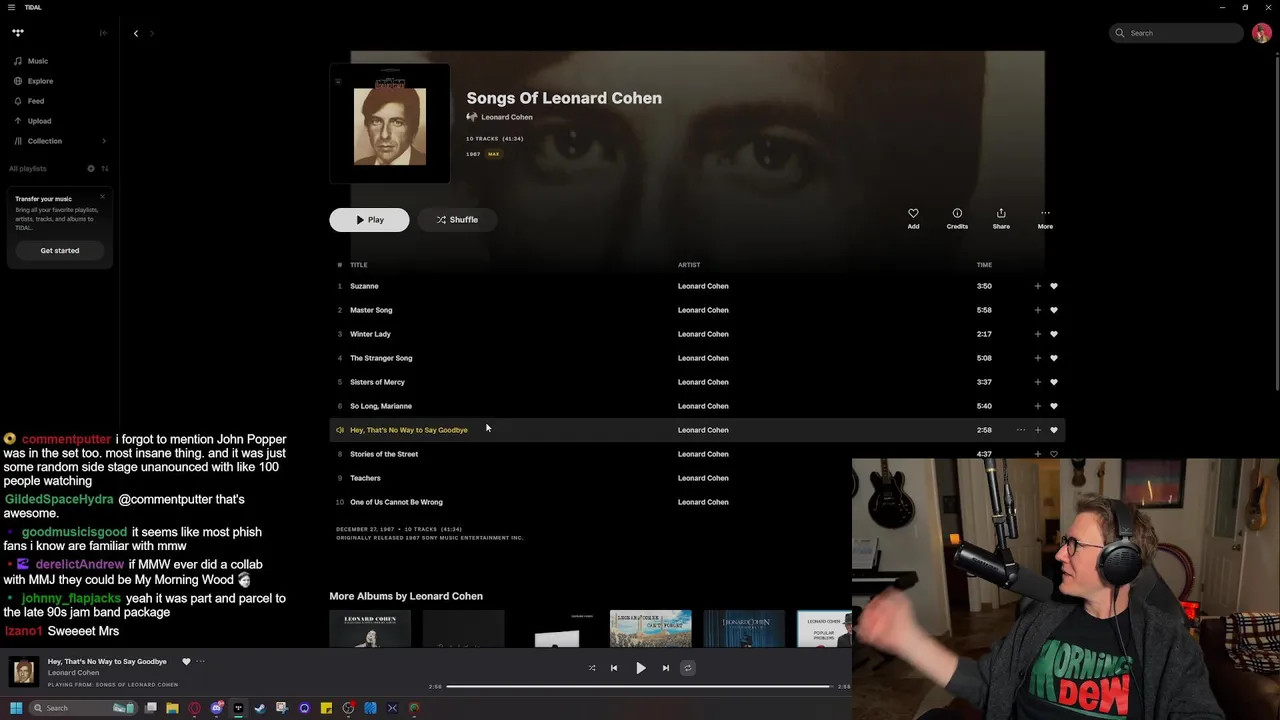
Task: Open the large album cover art
Action: pyautogui.click(x=390, y=124)
